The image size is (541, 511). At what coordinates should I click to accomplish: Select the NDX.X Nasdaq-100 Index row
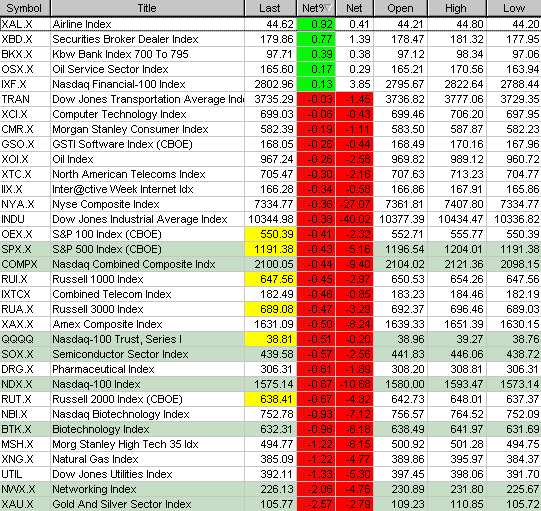pyautogui.click(x=270, y=384)
